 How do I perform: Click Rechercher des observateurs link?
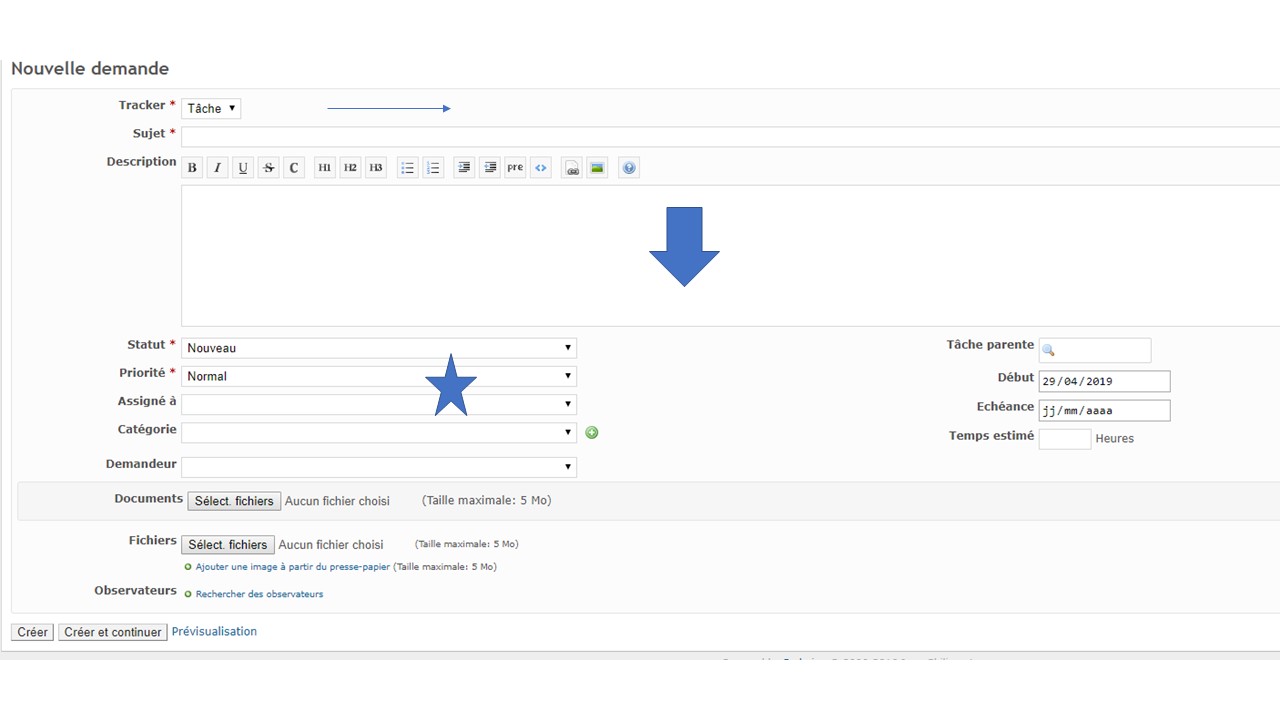pyautogui.click(x=259, y=594)
